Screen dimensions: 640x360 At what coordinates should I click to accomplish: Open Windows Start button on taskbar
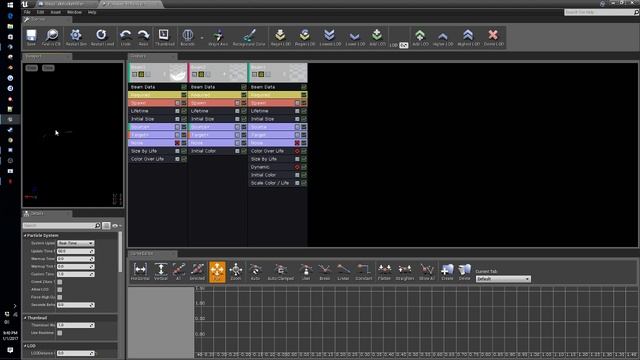click(10, 5)
